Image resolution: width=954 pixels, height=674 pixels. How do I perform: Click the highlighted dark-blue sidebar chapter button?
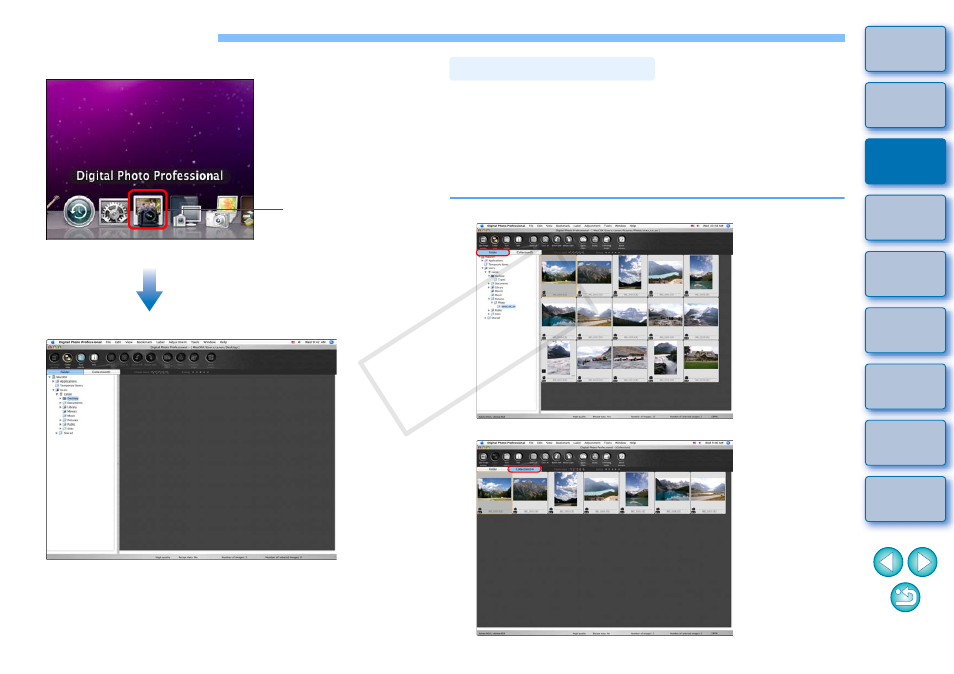[x=905, y=161]
